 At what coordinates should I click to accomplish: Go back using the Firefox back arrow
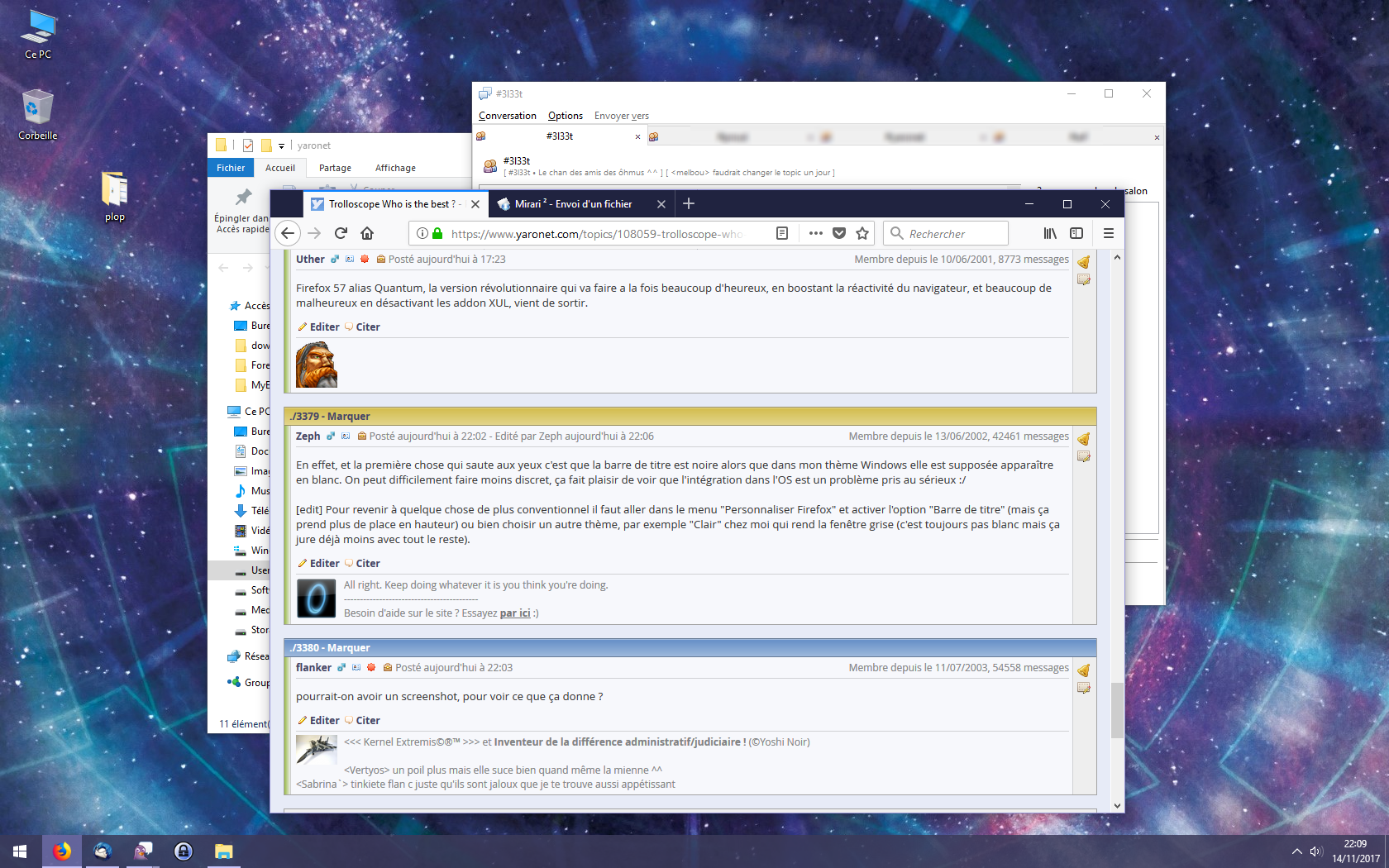pos(287,233)
